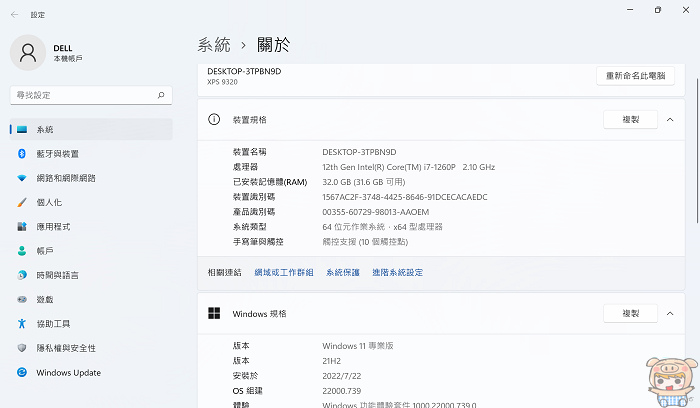Screen dimensions: 700x408
Task: Close the Settings window
Action: pos(686,10)
